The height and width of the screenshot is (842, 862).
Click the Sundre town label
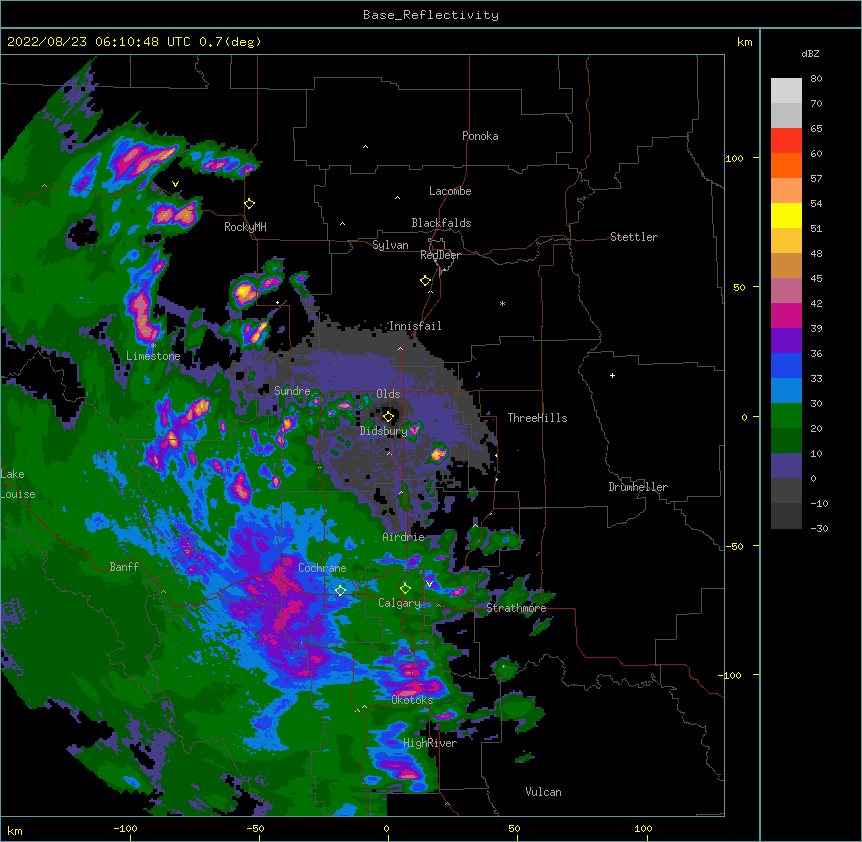click(x=292, y=391)
